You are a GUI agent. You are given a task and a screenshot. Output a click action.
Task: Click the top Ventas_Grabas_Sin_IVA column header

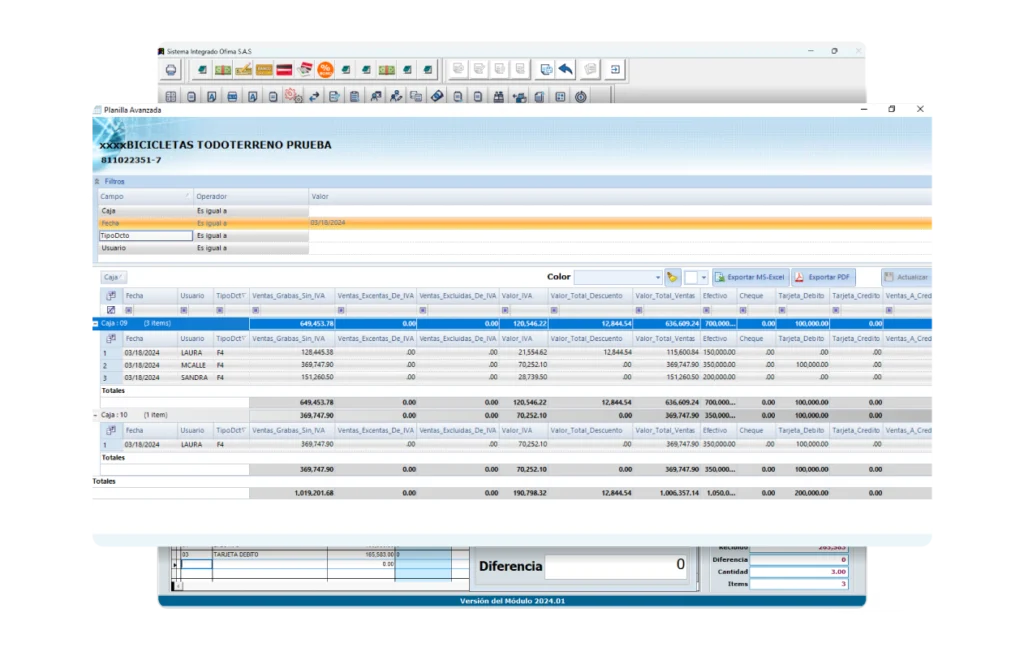coord(291,296)
